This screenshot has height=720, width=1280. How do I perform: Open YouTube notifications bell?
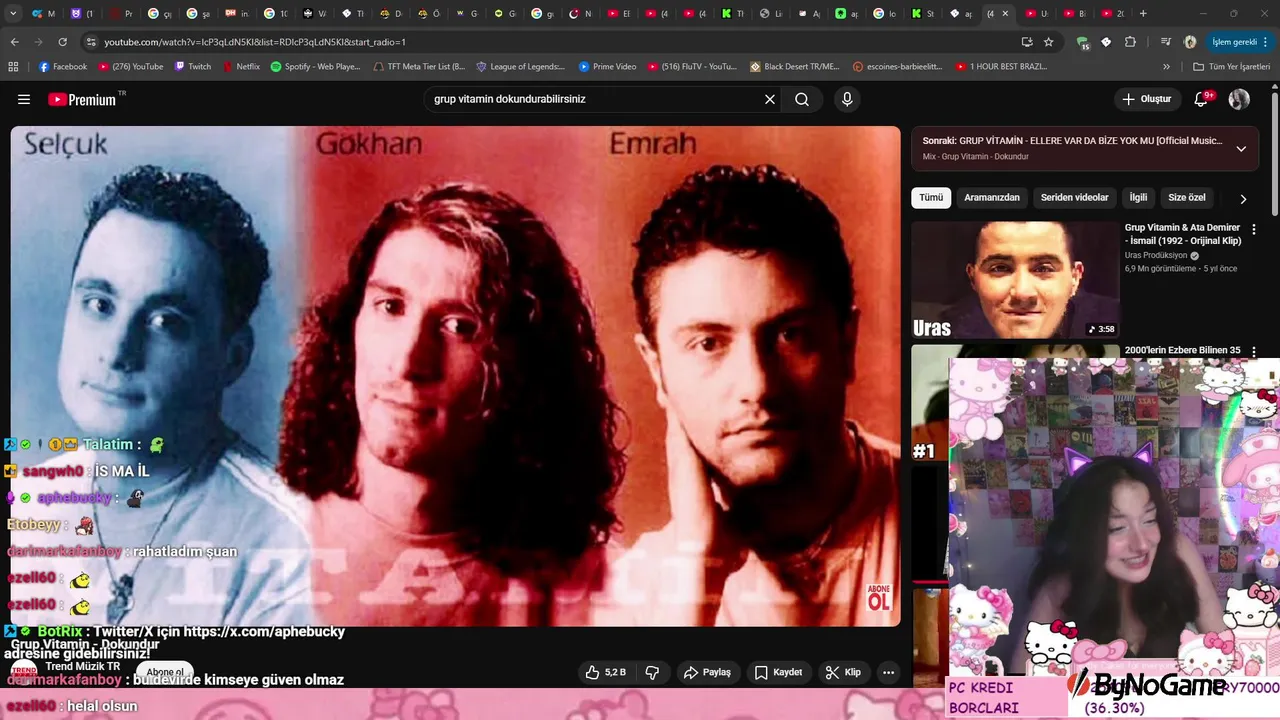[1202, 99]
